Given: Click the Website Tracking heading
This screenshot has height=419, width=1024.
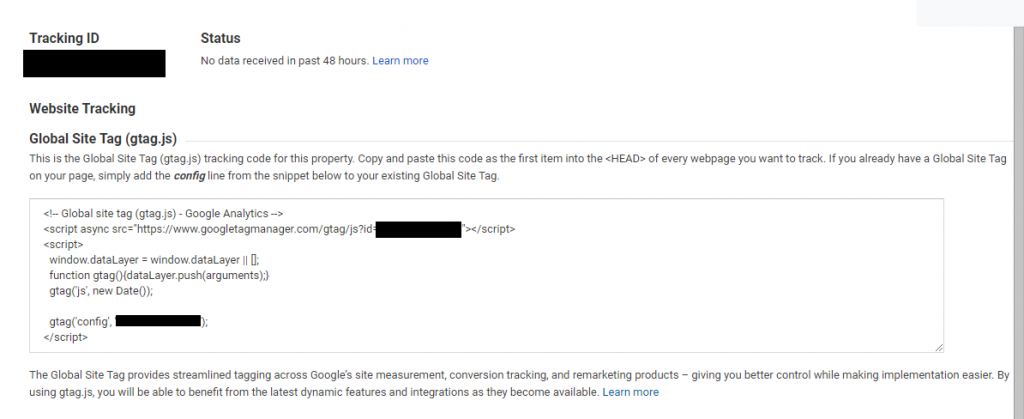Looking at the screenshot, I should [x=82, y=108].
